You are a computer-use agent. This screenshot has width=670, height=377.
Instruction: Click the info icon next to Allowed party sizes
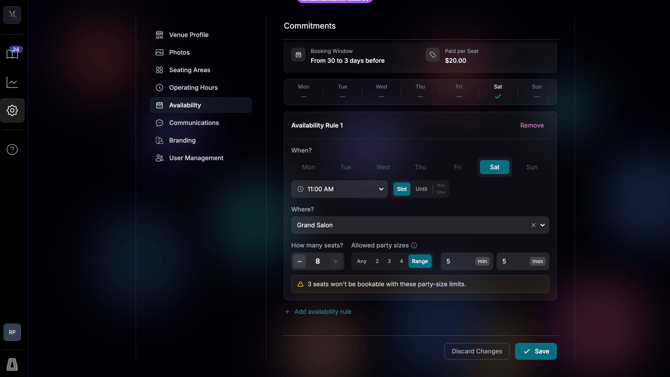coord(414,245)
